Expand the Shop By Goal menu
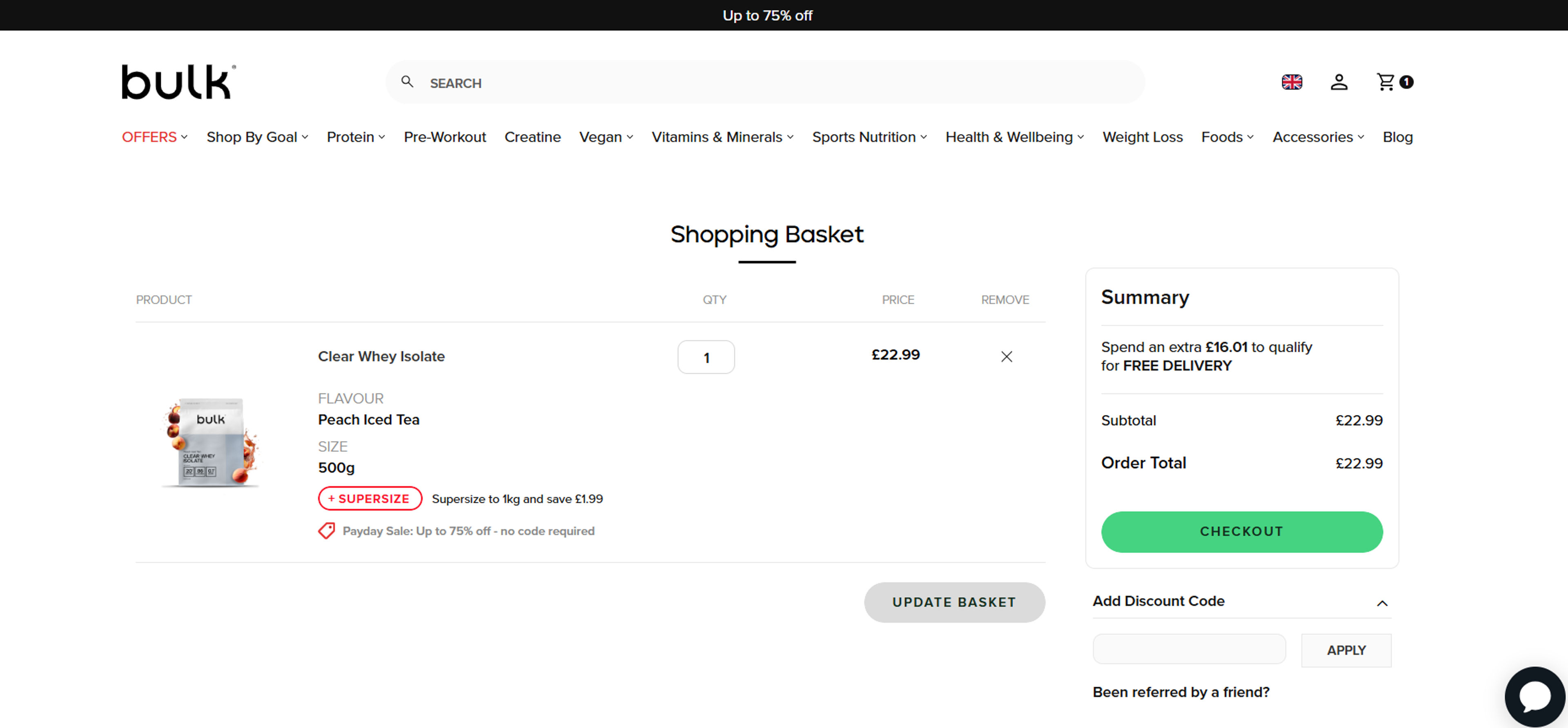 257,138
